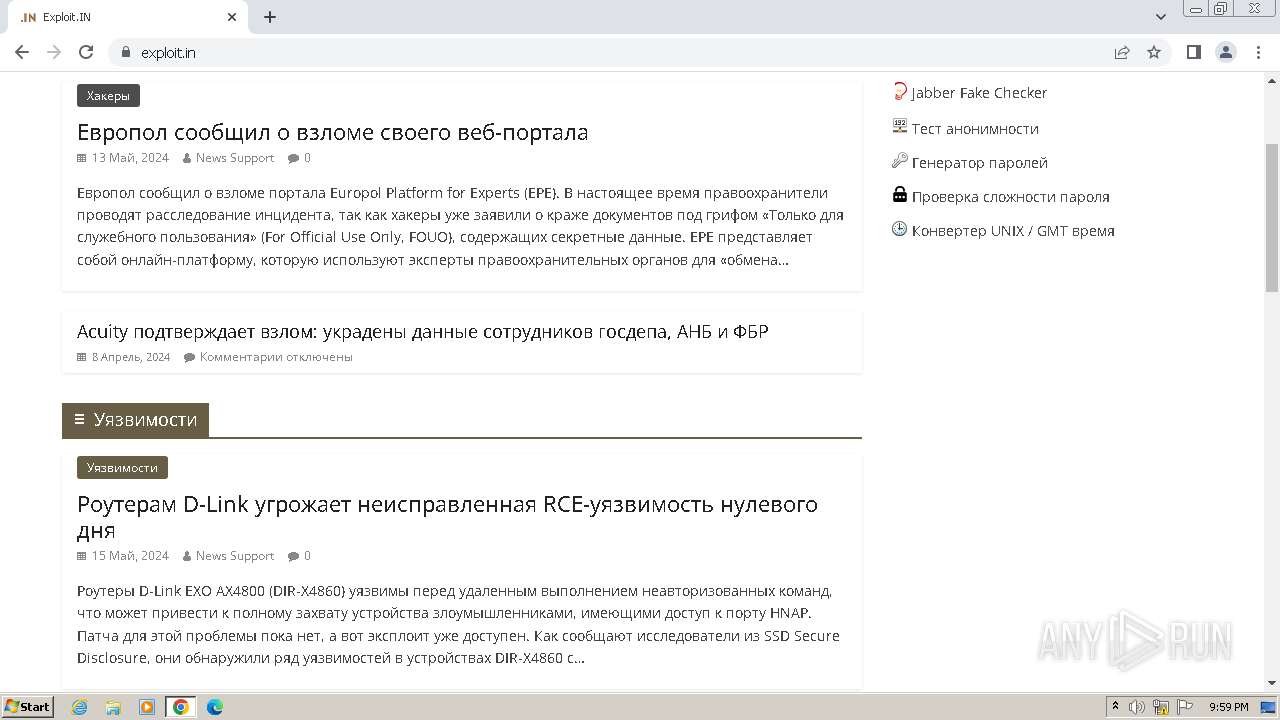Click the network tray icon
This screenshot has height=720, width=1280.
click(x=1161, y=707)
